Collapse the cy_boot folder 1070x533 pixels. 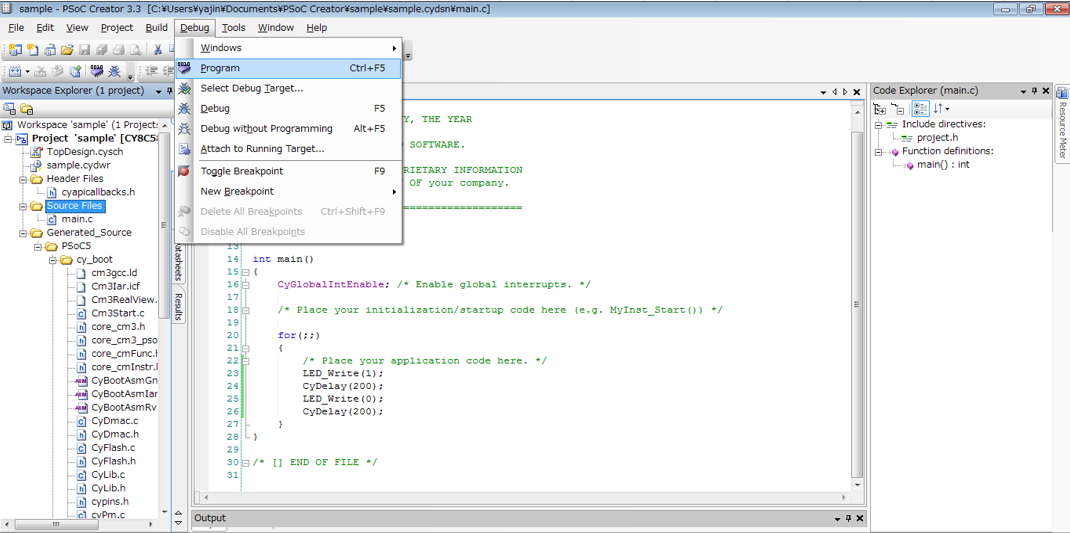tap(51, 260)
